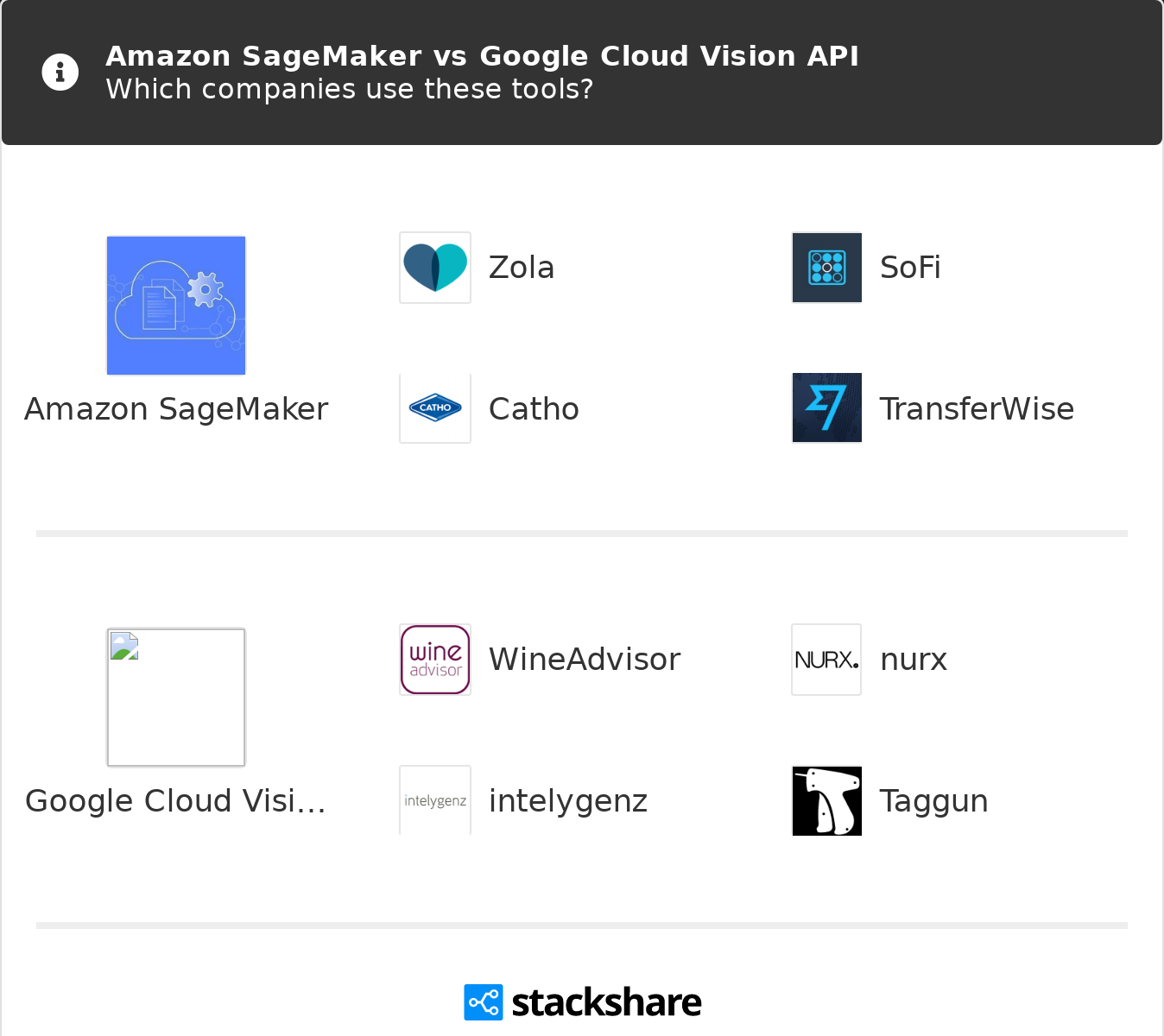Click the stackshare share icon
Image resolution: width=1164 pixels, height=1036 pixels.
point(484,1002)
